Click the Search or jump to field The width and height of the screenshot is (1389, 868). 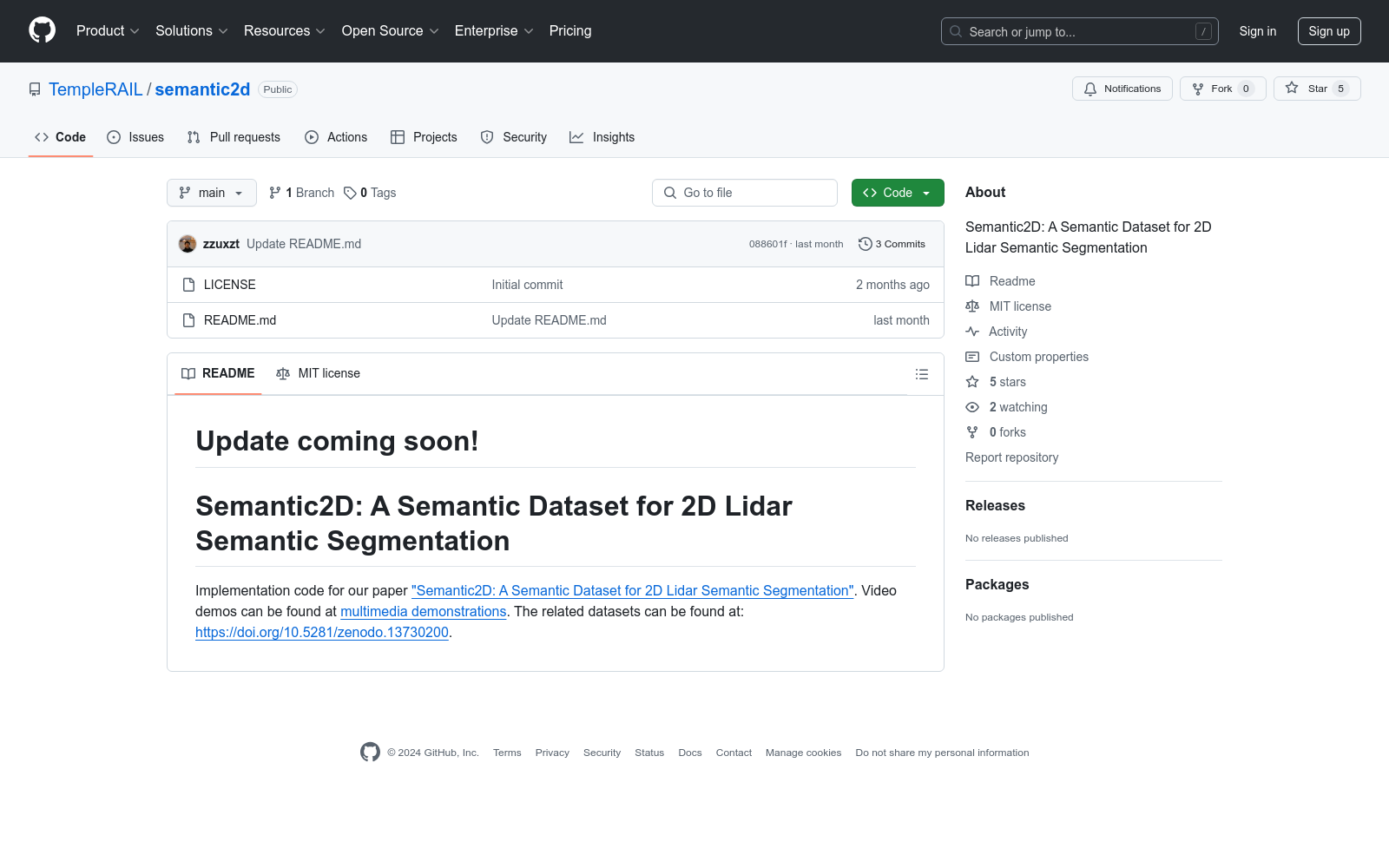pos(1080,31)
